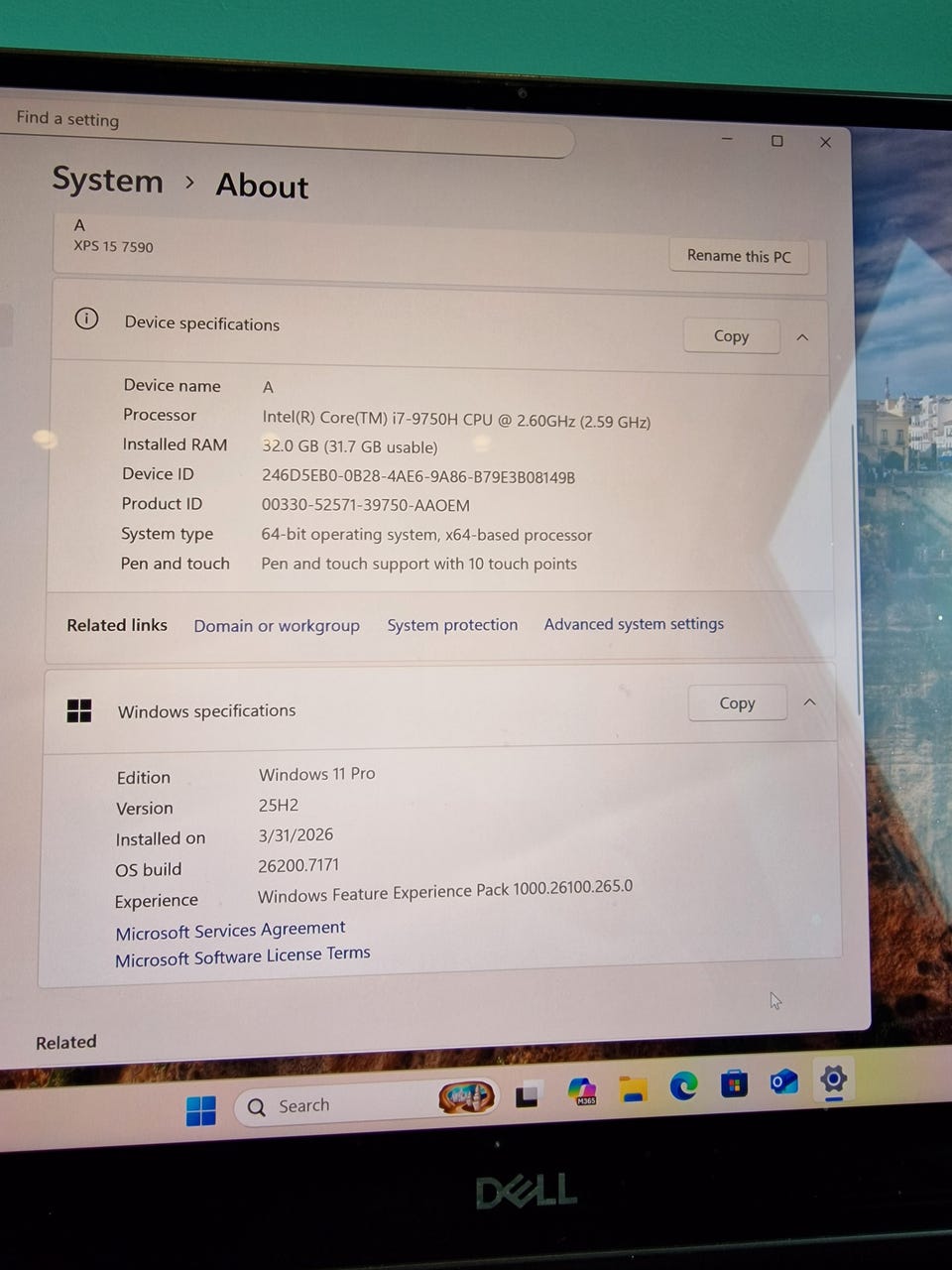Viewport: 952px width, 1270px height.
Task: Open the Windows Start menu
Action: pos(200,1110)
